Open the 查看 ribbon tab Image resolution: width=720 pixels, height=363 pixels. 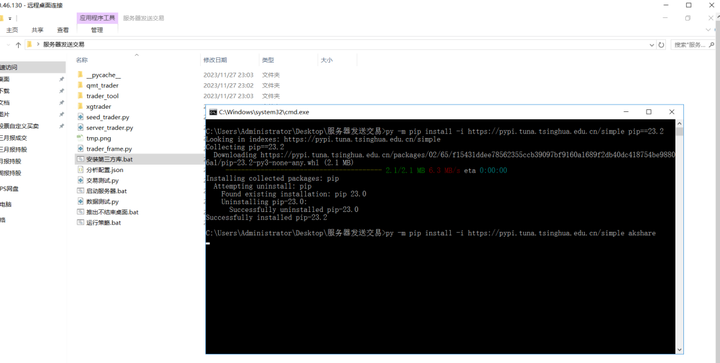point(63,30)
